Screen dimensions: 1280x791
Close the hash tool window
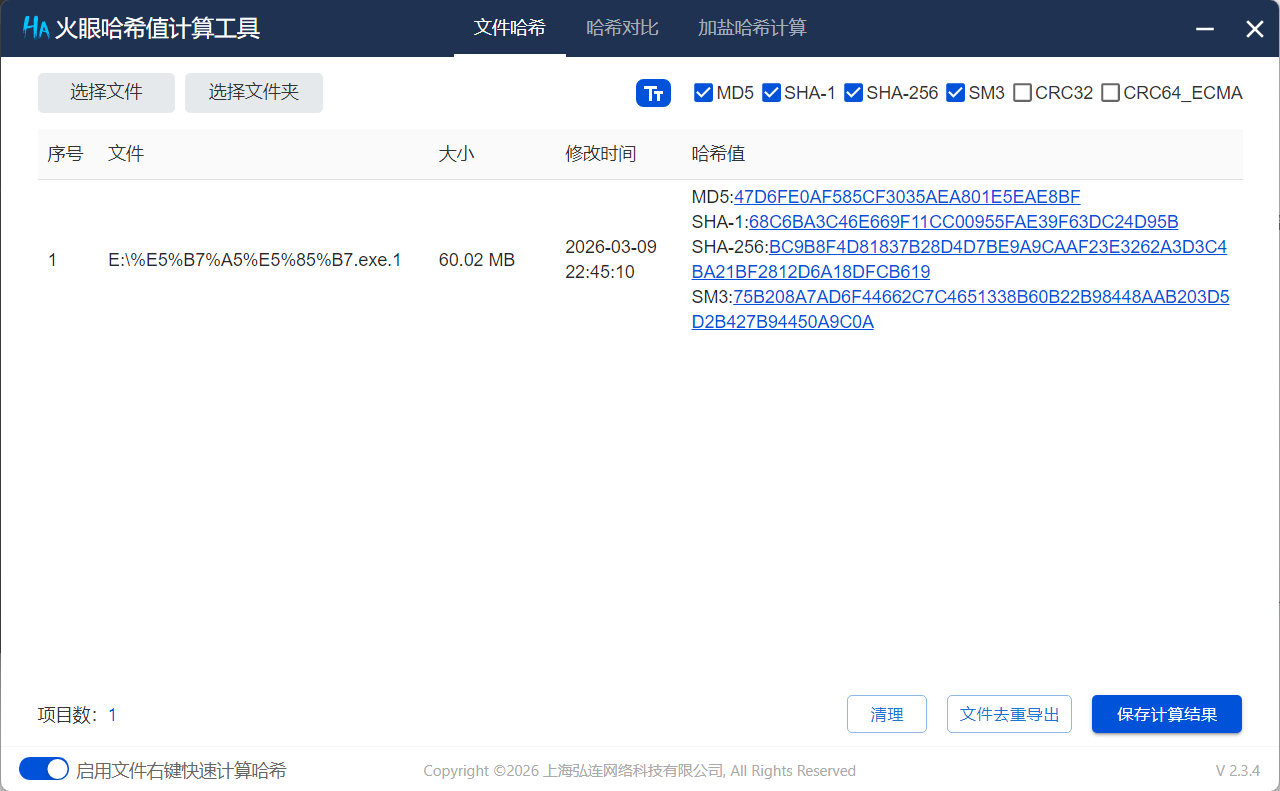pos(1254,29)
